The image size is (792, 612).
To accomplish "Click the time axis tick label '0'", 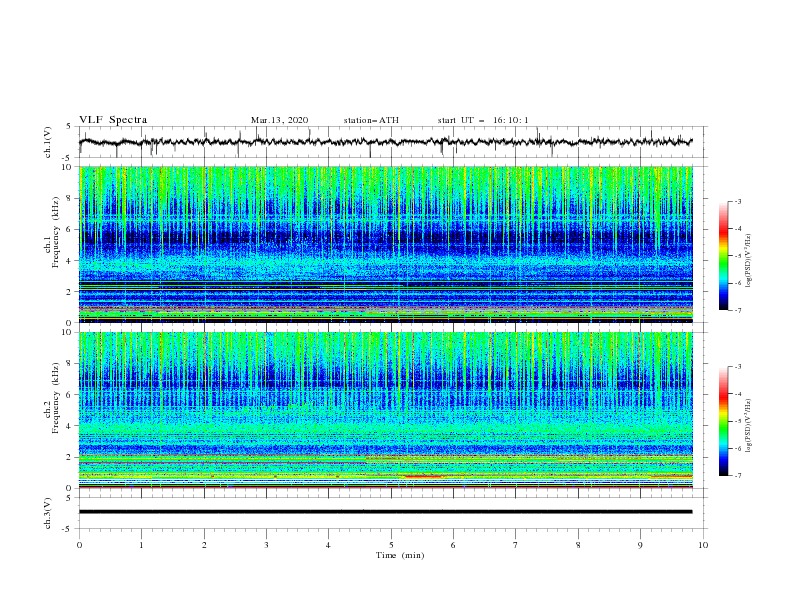I will (x=79, y=545).
